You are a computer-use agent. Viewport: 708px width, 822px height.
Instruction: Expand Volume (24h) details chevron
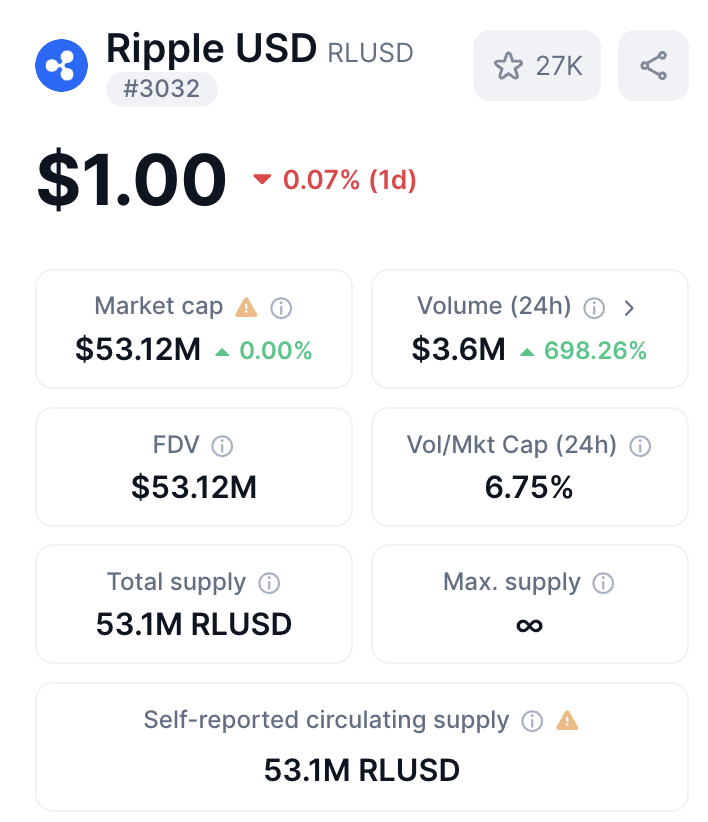coord(629,308)
